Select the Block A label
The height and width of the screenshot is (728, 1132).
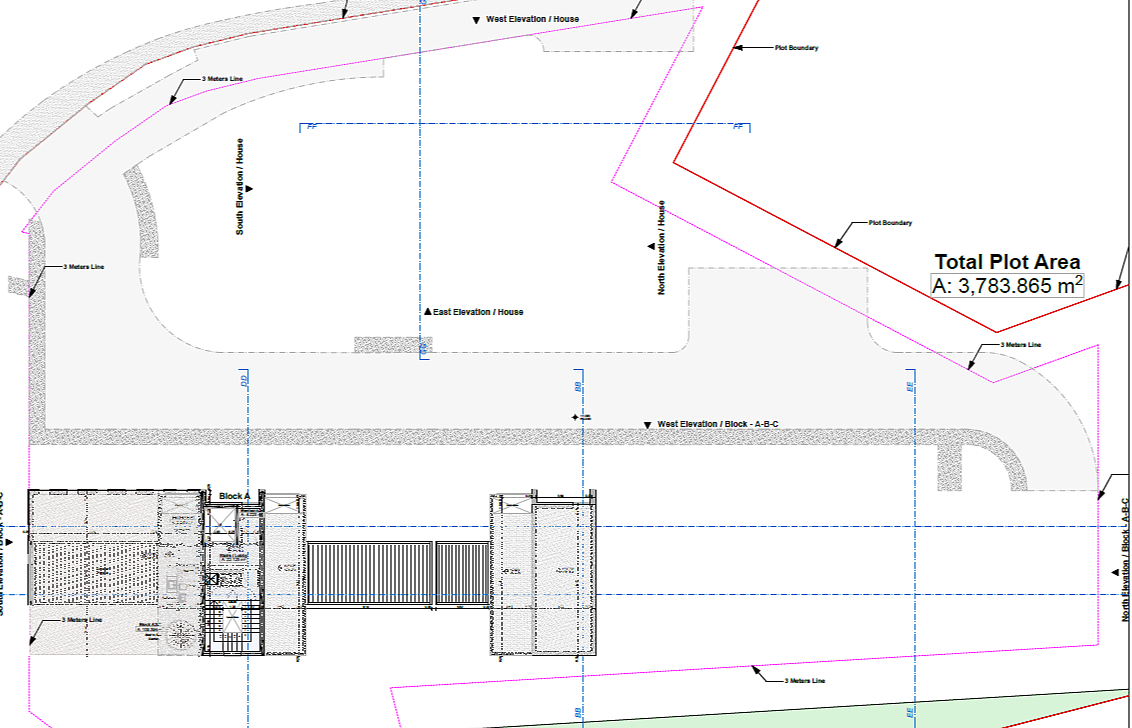(x=234, y=496)
